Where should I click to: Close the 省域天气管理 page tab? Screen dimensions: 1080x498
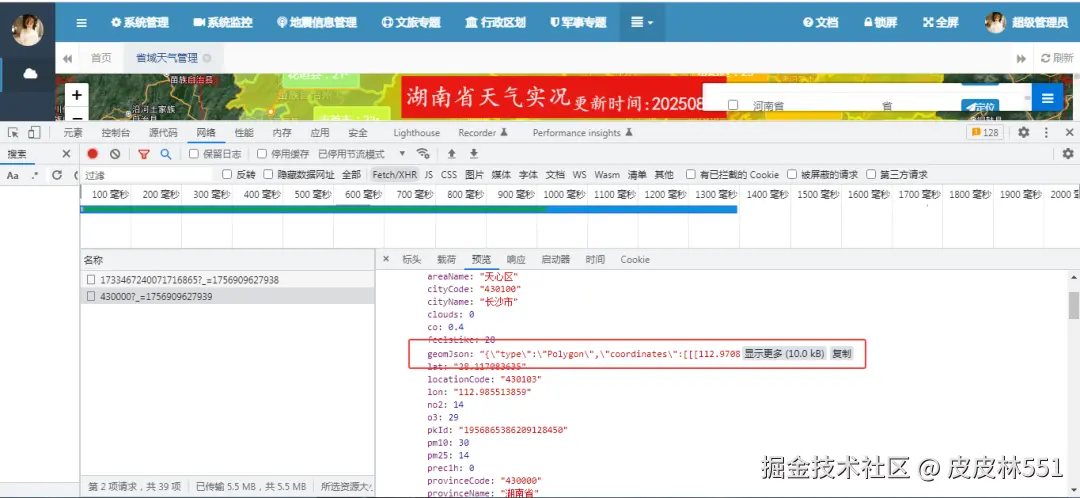[207, 59]
